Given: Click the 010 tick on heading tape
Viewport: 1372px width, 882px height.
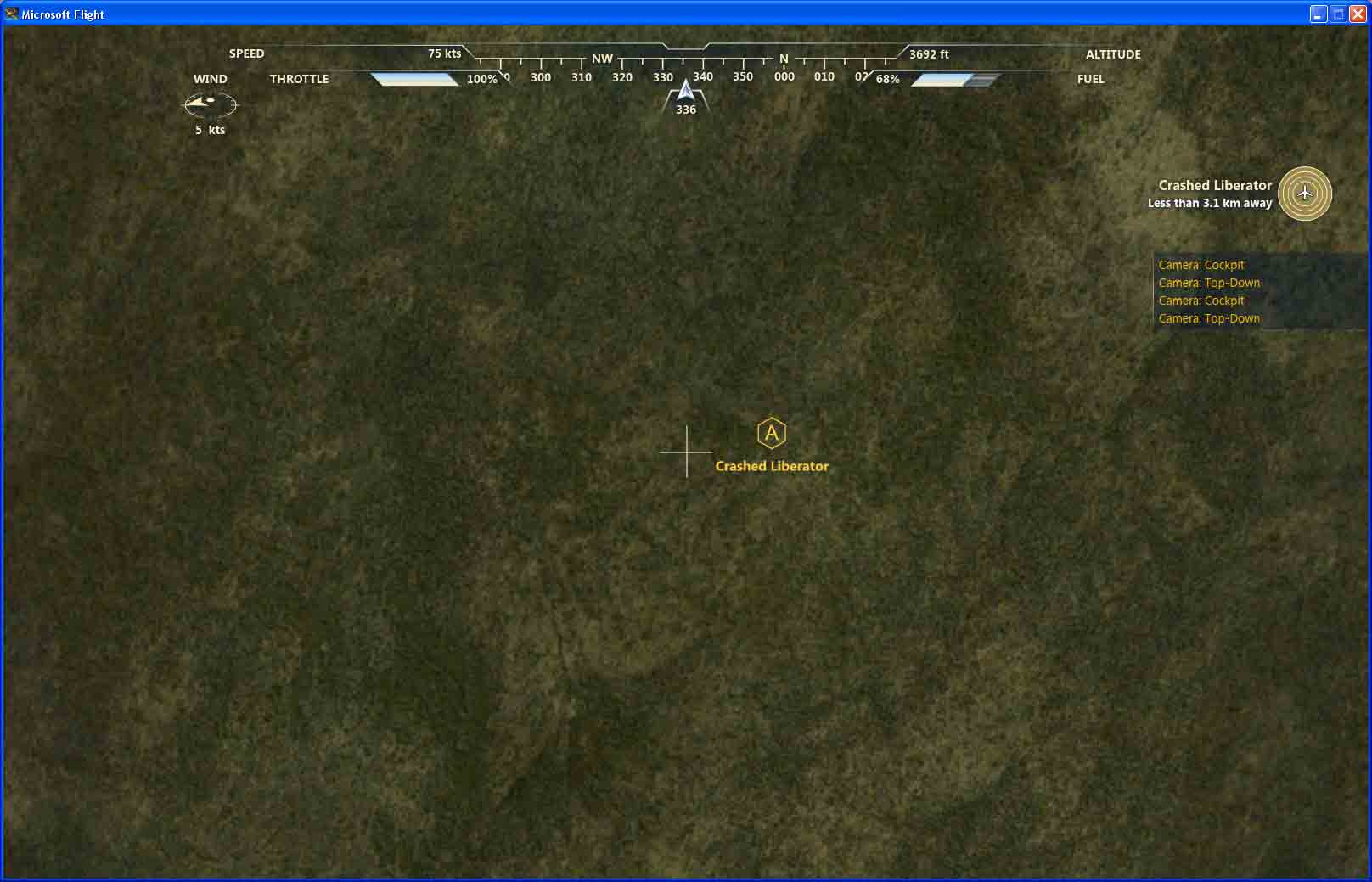Looking at the screenshot, I should 824,76.
